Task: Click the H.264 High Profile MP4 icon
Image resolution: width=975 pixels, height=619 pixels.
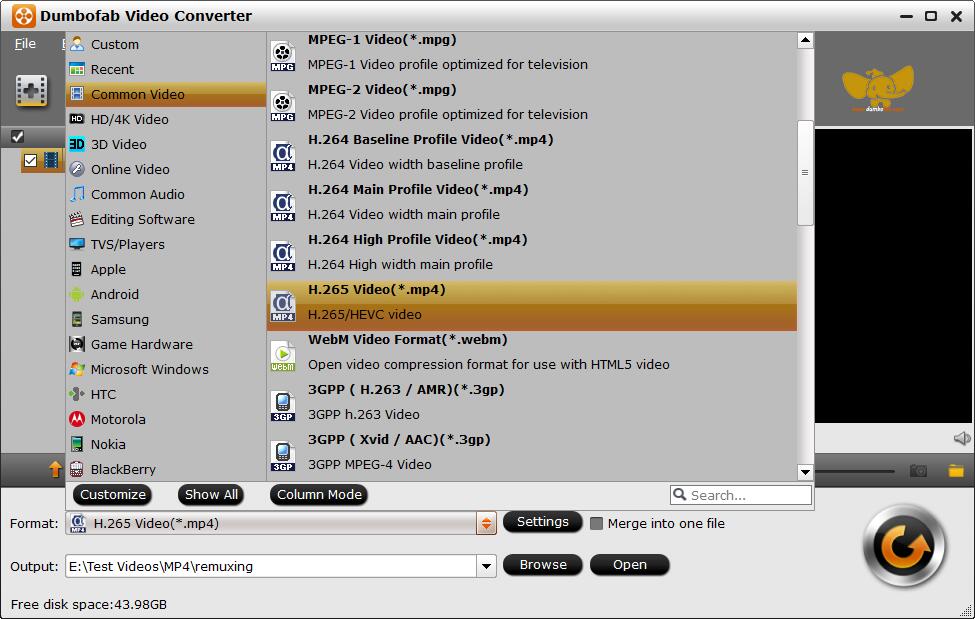Action: (x=283, y=256)
